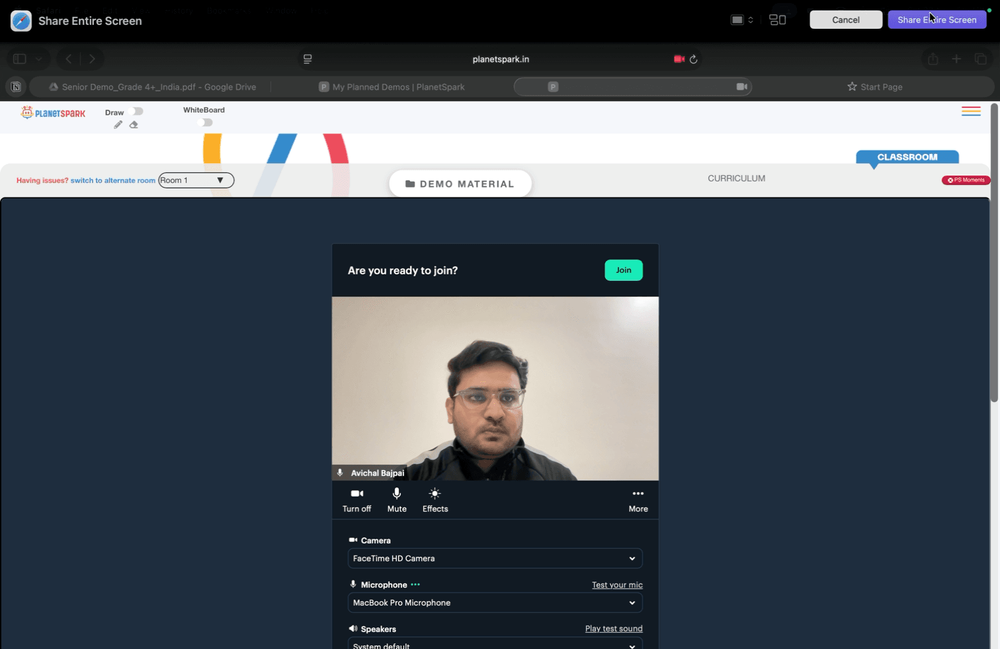Screen dimensions: 1000x649
Task: Click the planetspark.in address field
Action: tap(501, 59)
